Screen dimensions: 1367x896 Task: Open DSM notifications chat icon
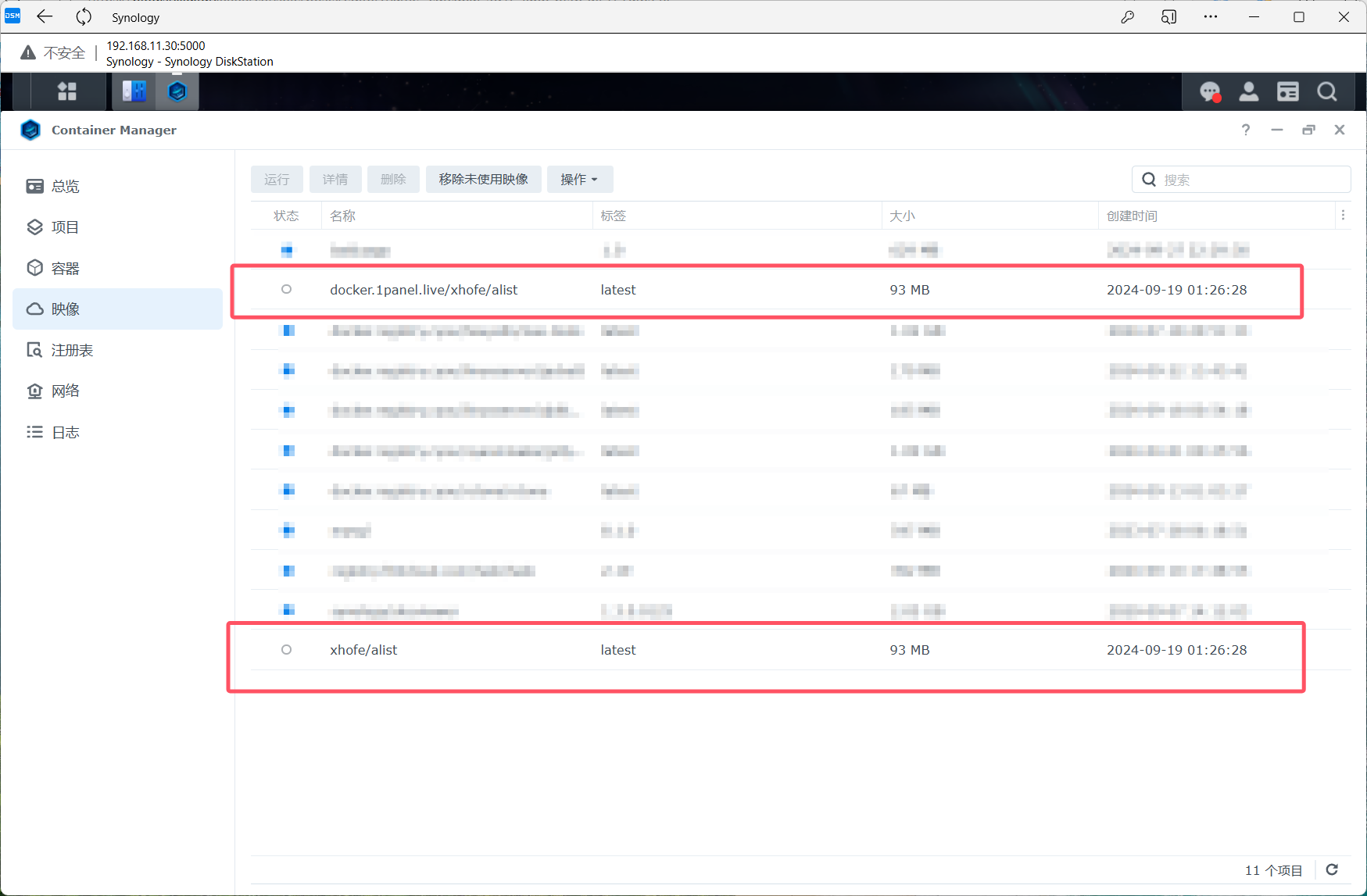click(x=1210, y=92)
